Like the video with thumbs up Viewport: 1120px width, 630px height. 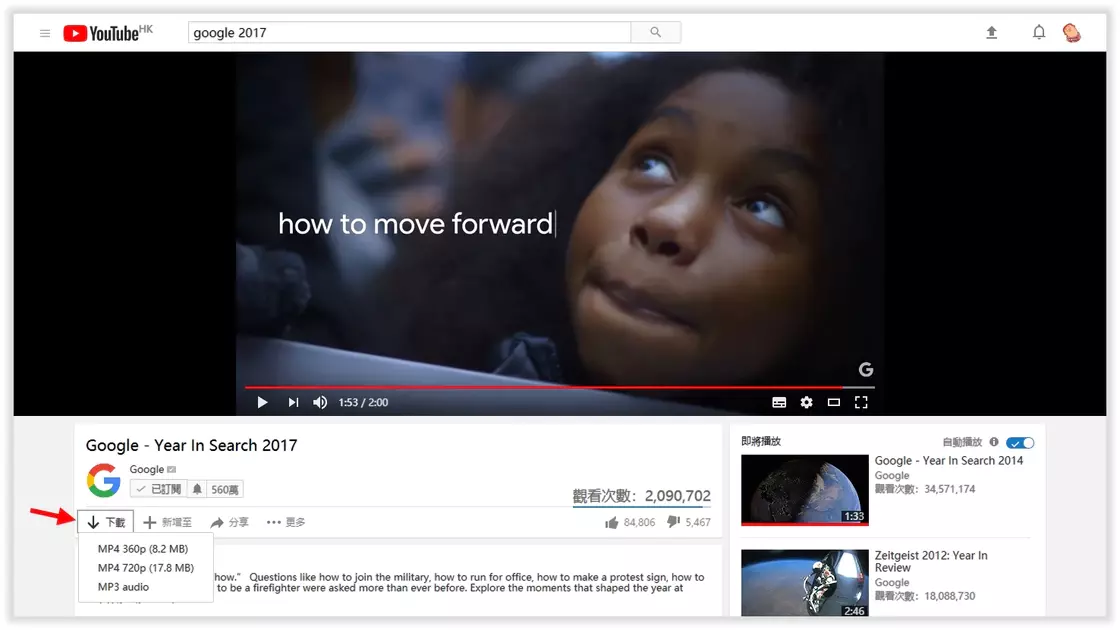pyautogui.click(x=611, y=523)
